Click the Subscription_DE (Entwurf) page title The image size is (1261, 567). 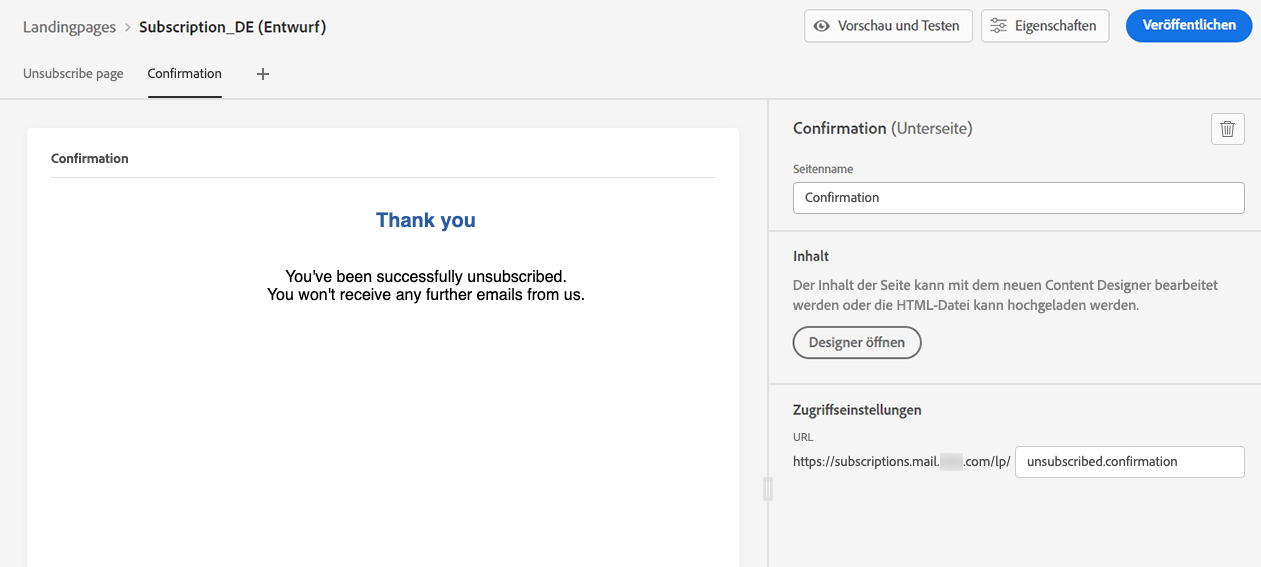(x=232, y=27)
